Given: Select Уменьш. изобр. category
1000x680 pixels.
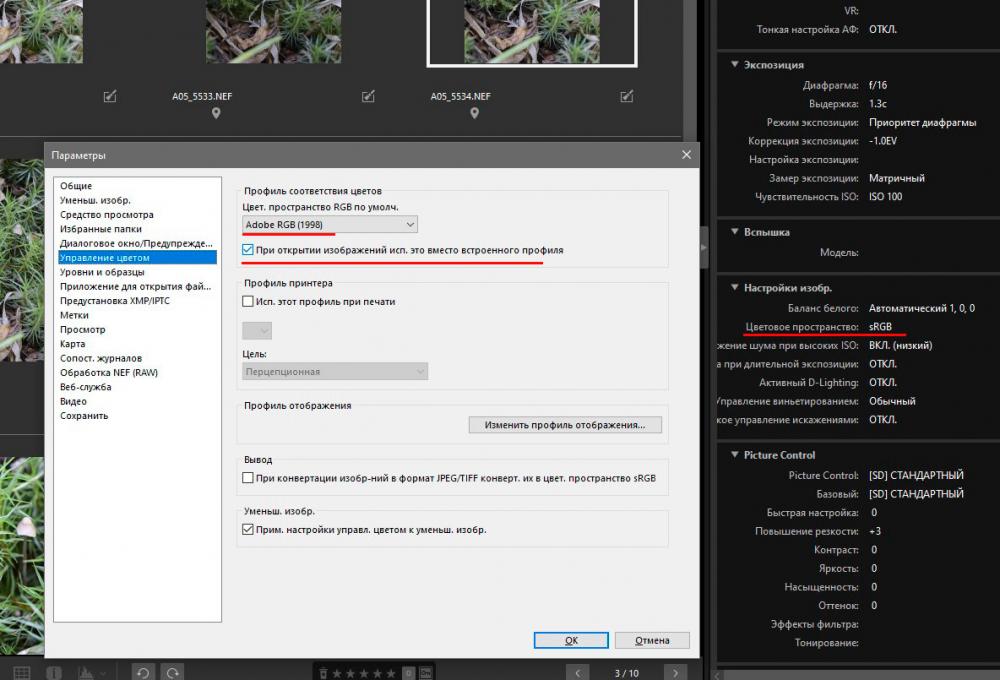Looking at the screenshot, I should point(137,200).
